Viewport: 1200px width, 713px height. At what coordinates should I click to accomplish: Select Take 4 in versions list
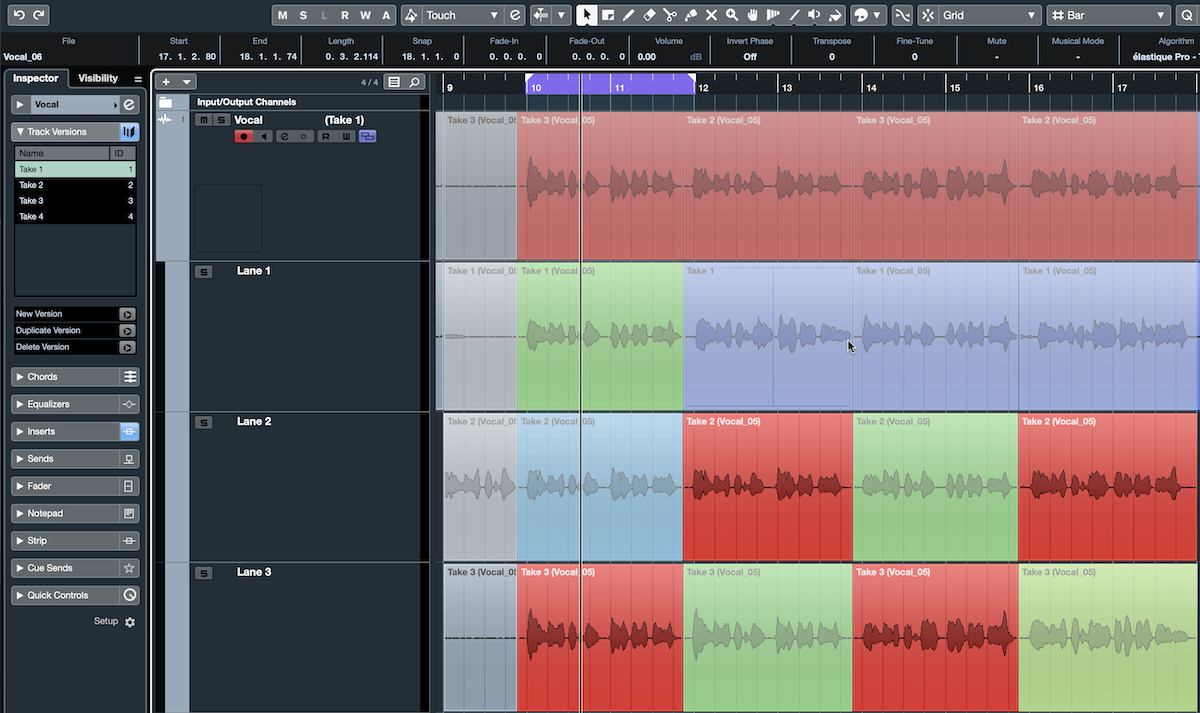tap(75, 216)
